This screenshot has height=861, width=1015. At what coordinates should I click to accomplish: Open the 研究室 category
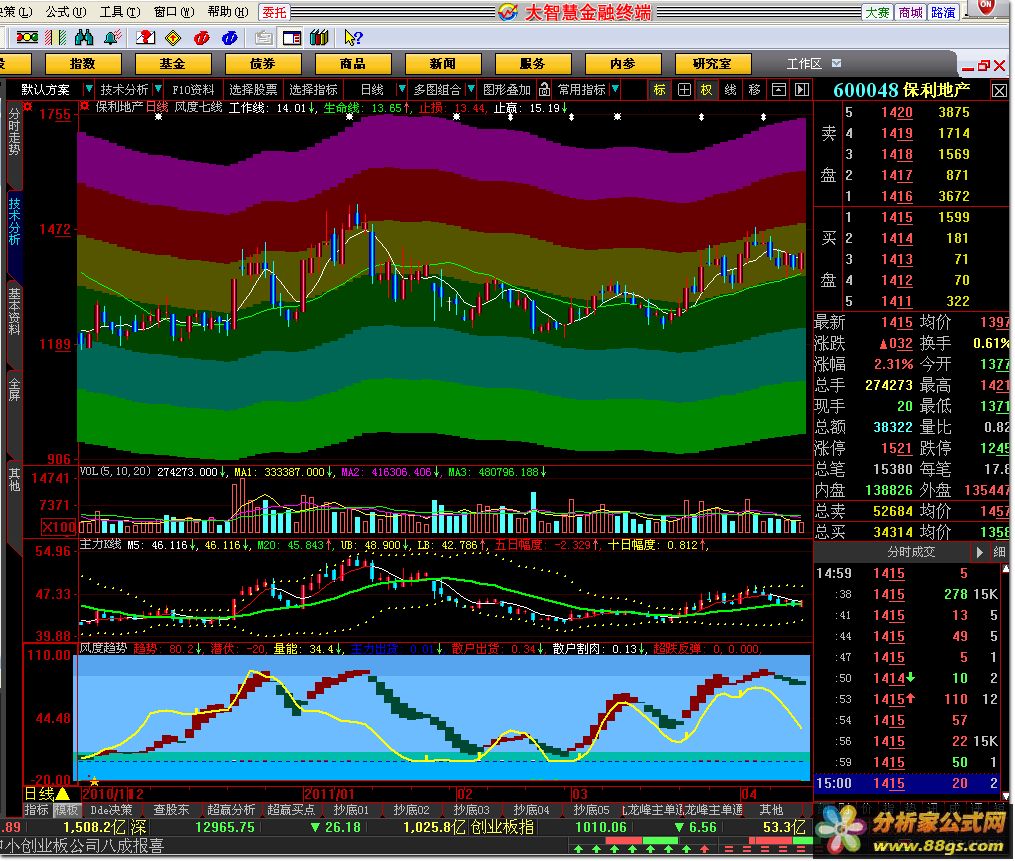pos(713,63)
